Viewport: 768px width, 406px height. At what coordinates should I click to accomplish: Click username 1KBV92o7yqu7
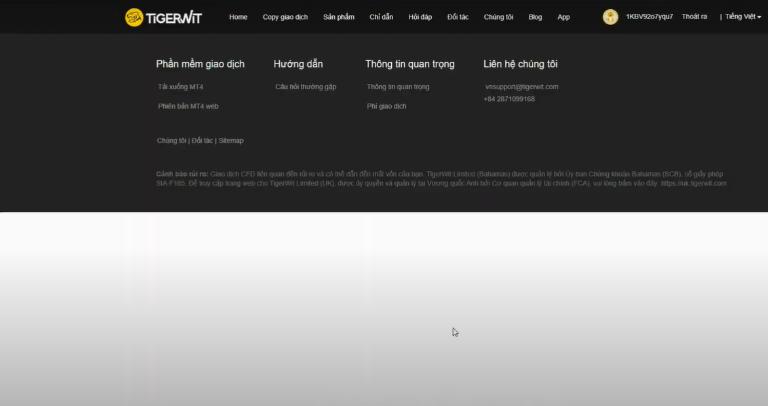649,17
